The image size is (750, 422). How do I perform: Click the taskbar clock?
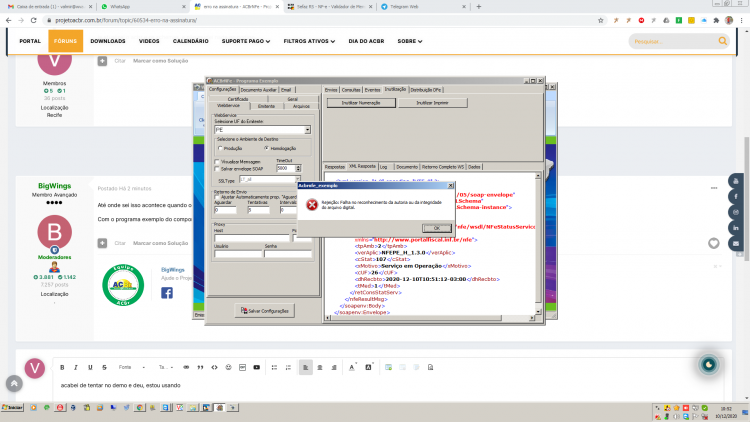(x=726, y=412)
